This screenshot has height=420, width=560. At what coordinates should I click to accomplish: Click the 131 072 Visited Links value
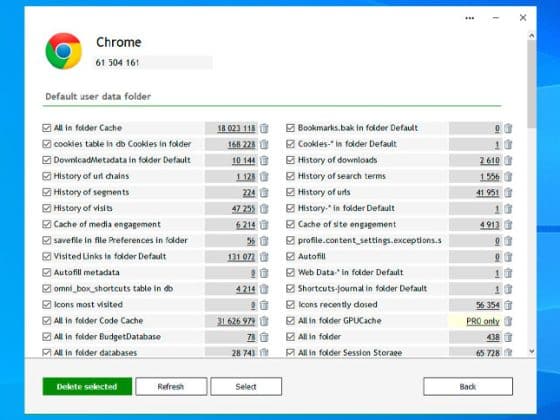242,257
